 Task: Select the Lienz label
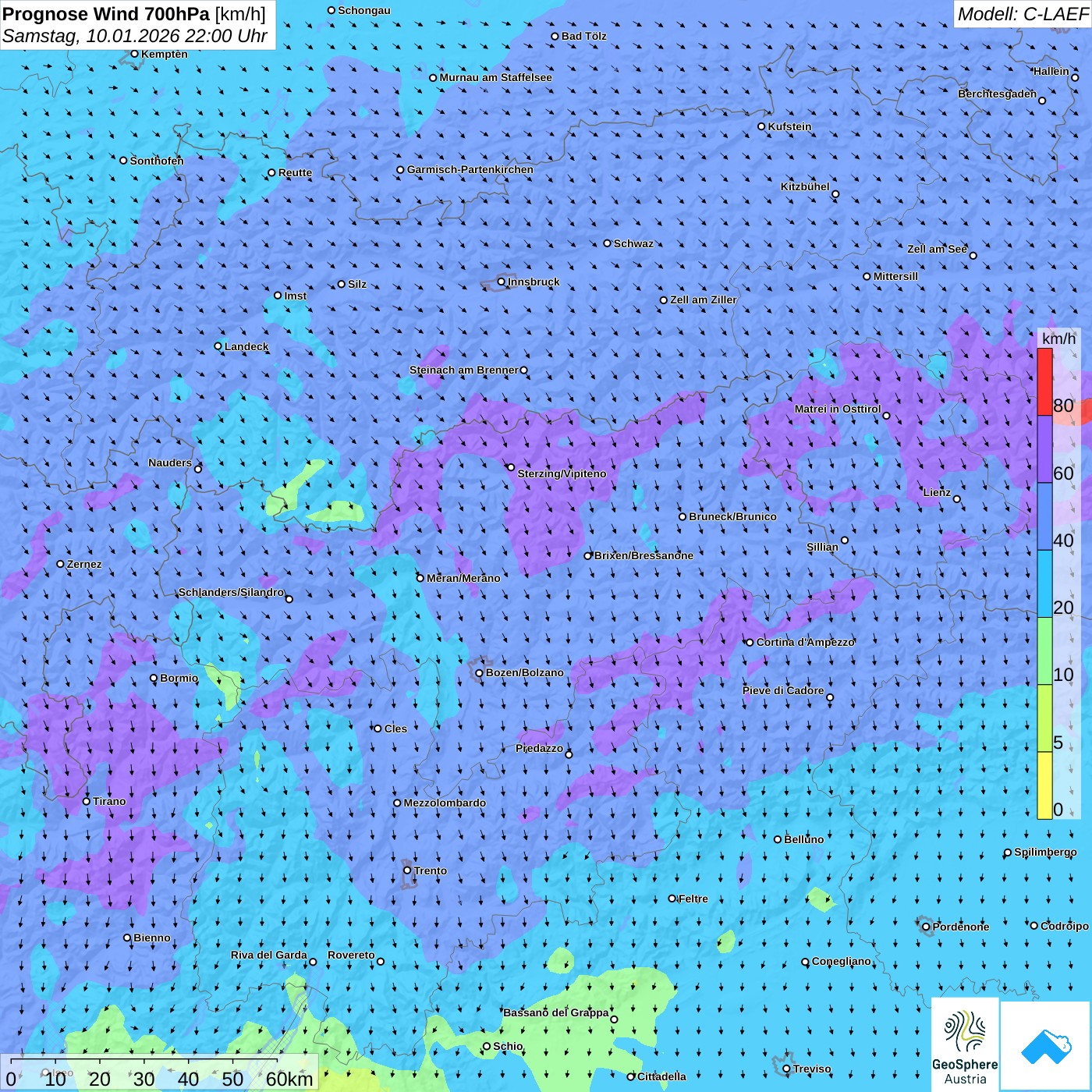(937, 492)
